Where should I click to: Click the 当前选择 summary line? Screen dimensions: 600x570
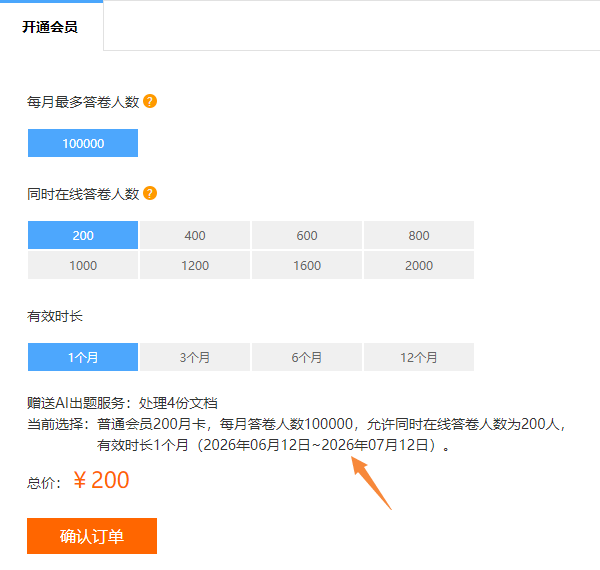click(x=297, y=424)
